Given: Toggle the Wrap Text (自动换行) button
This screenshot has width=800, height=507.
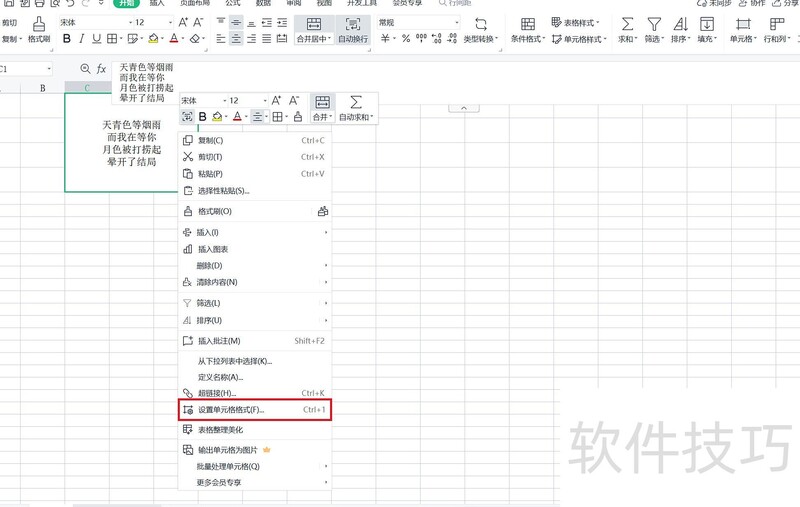Looking at the screenshot, I should [353, 30].
